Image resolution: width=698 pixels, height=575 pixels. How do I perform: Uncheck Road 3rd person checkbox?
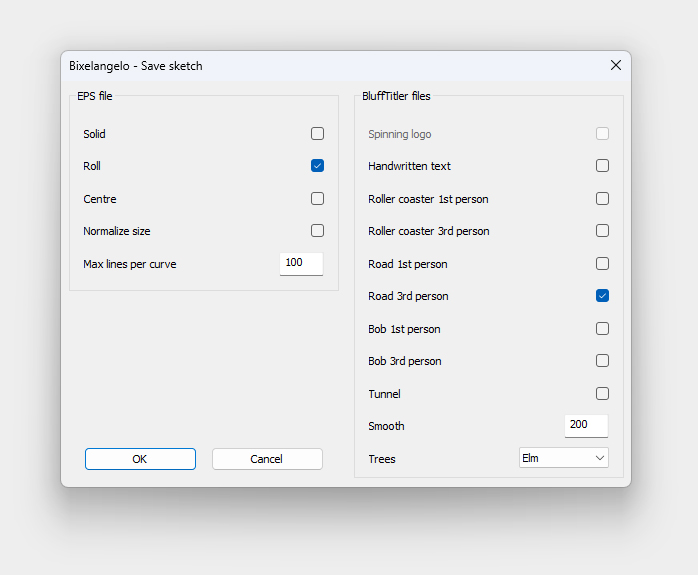coord(602,296)
